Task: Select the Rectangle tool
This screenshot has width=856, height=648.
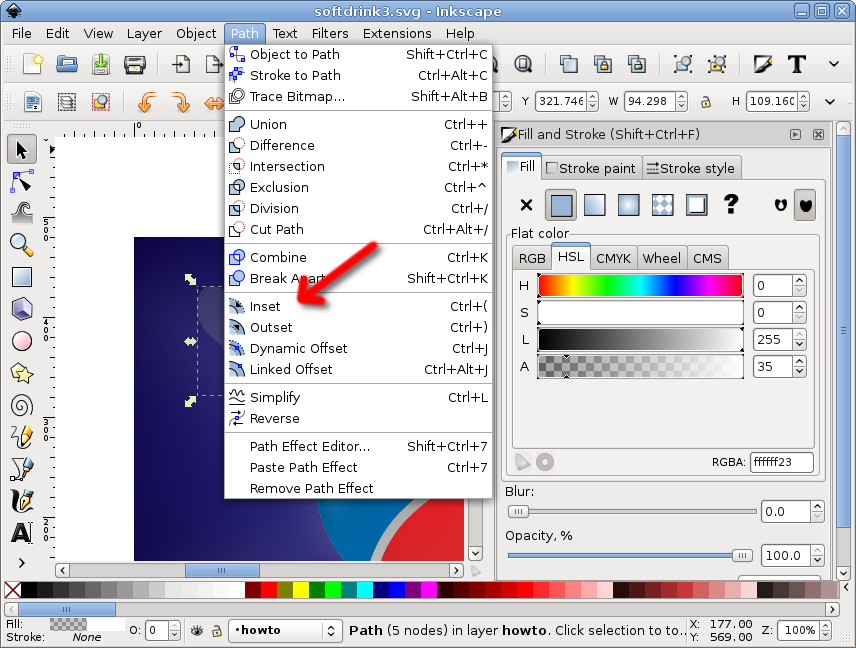Action: tap(22, 277)
